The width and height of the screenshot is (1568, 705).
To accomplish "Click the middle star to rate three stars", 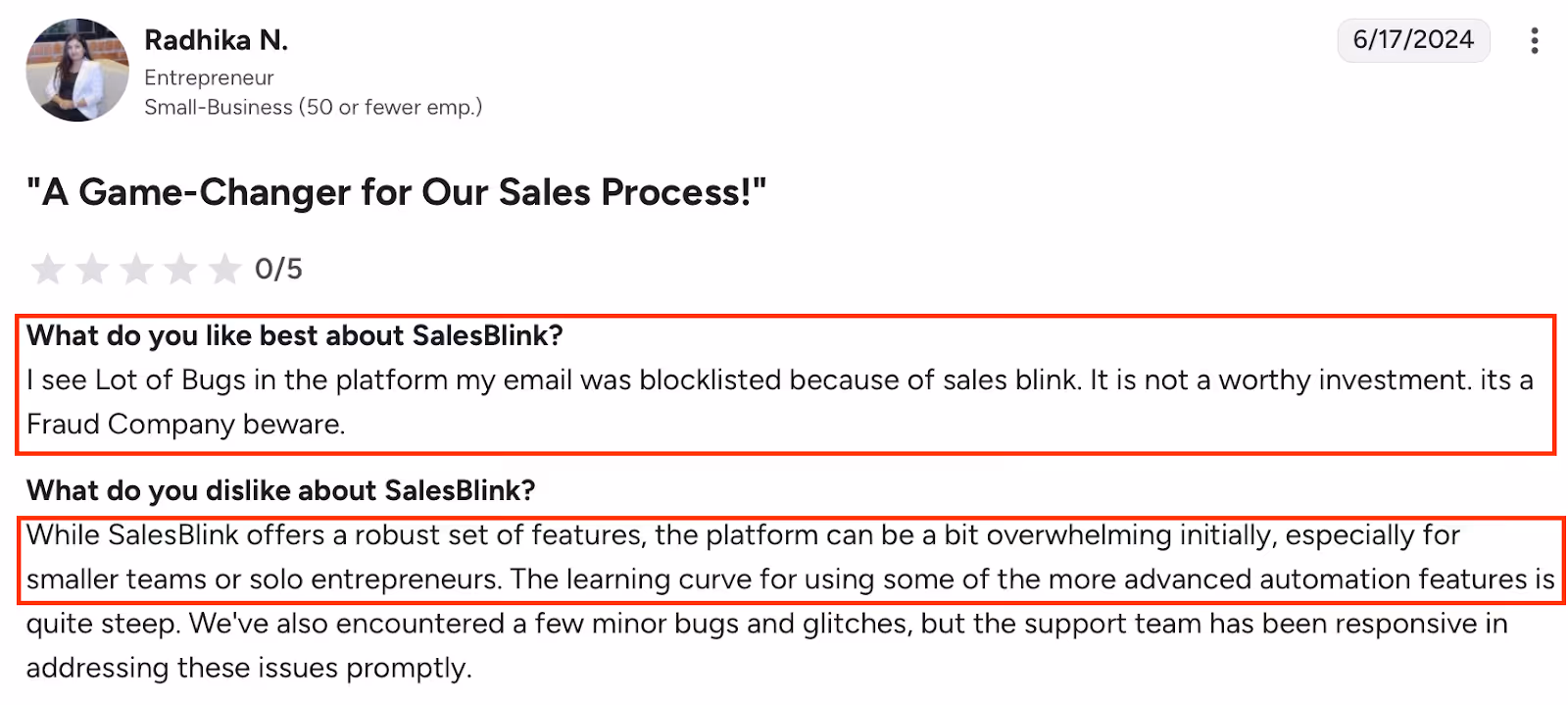I will coord(137,268).
